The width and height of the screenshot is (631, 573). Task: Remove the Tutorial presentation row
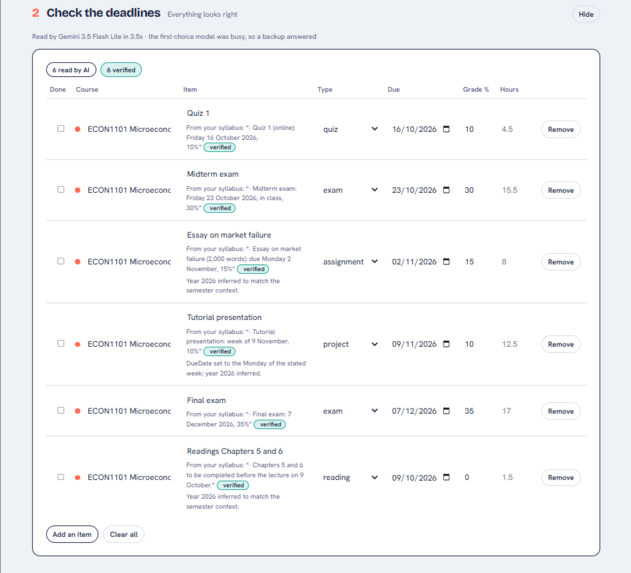point(561,344)
